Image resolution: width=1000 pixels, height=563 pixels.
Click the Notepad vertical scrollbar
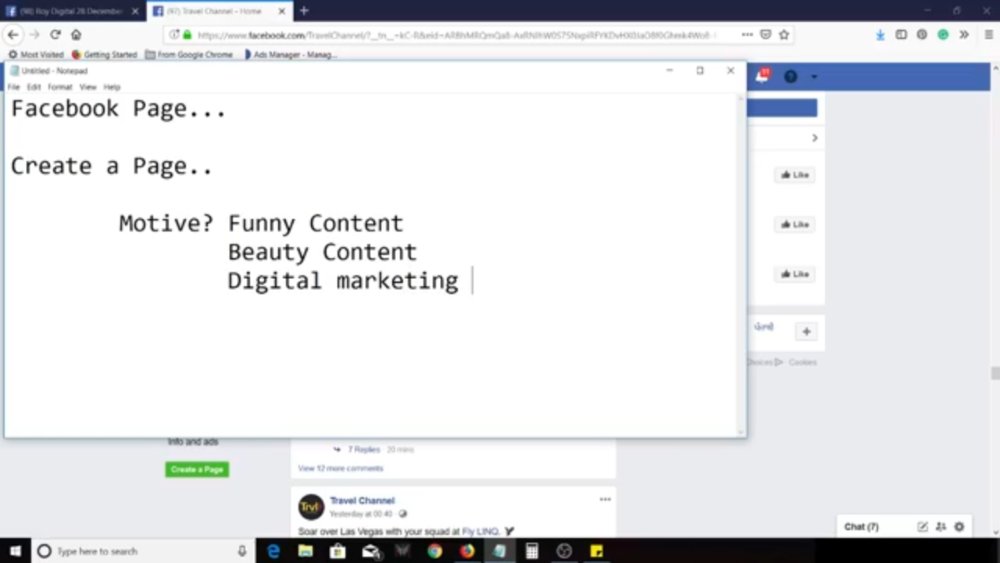coord(741,265)
